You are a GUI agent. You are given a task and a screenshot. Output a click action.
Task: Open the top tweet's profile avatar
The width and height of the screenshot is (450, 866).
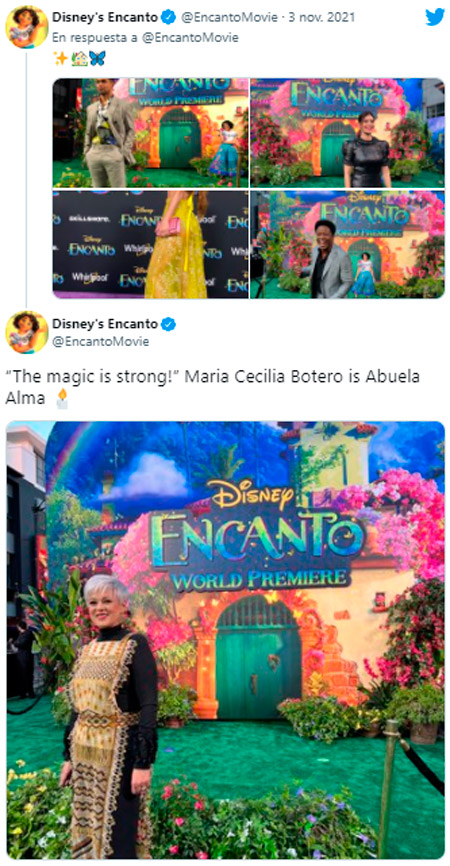(27, 27)
